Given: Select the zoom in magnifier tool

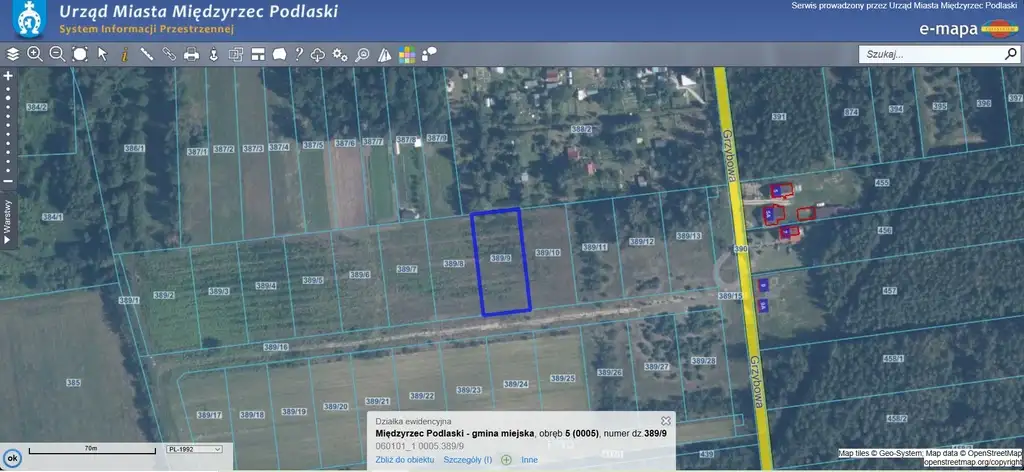Looking at the screenshot, I should [x=35, y=54].
